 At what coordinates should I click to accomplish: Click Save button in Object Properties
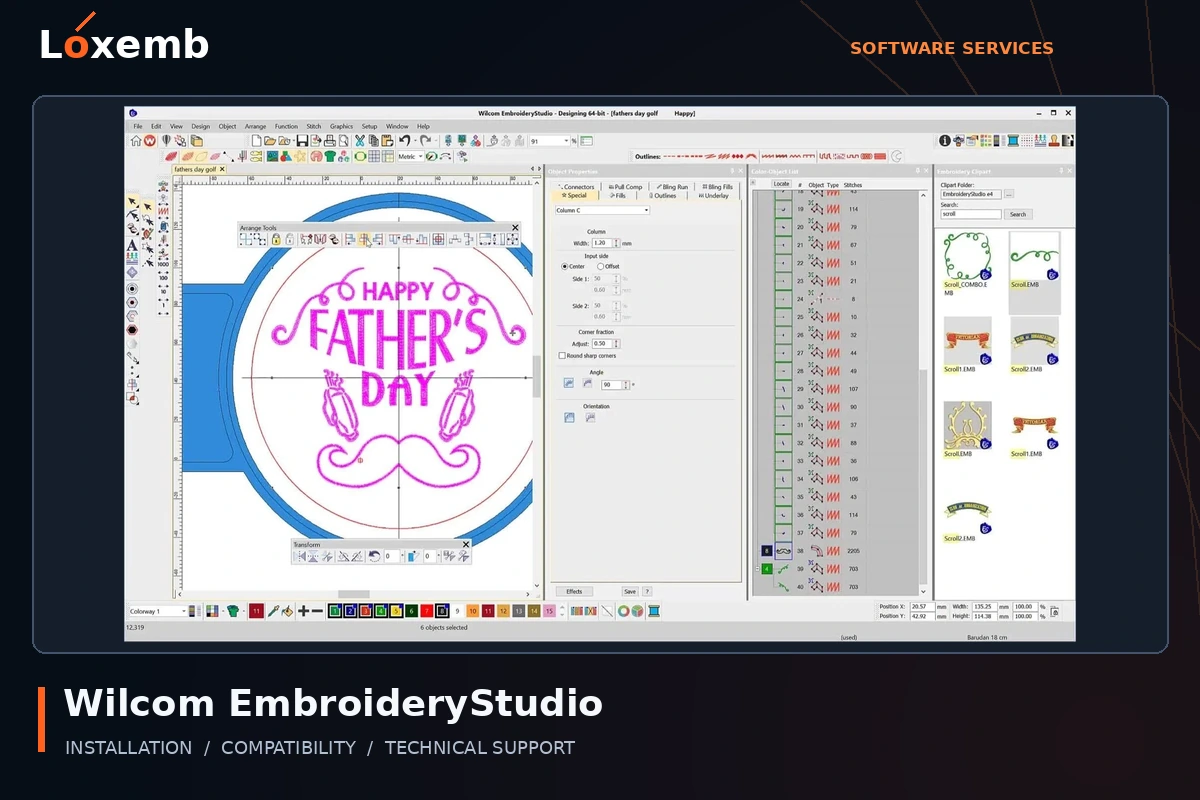pyautogui.click(x=630, y=592)
